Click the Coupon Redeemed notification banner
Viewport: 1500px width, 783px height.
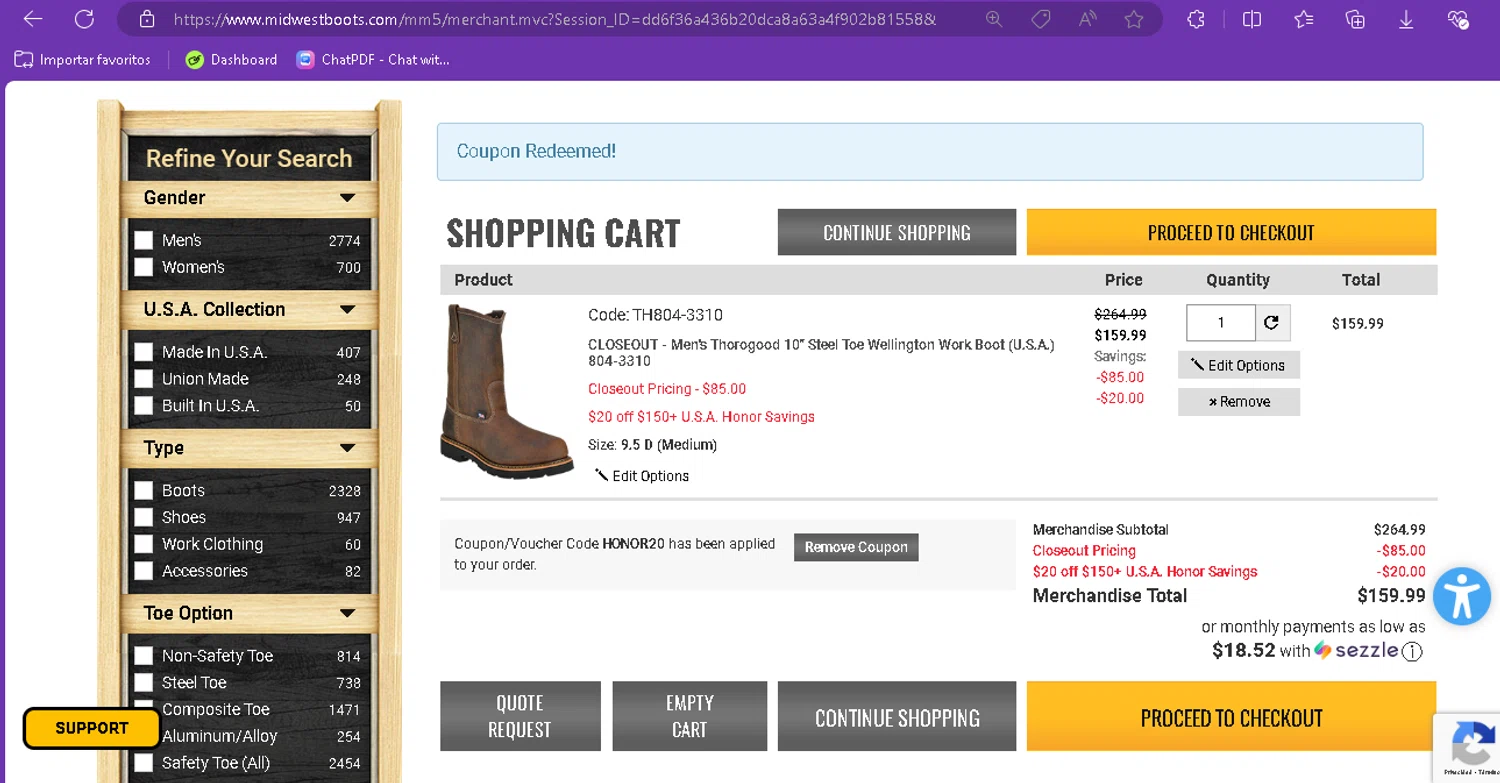click(930, 152)
